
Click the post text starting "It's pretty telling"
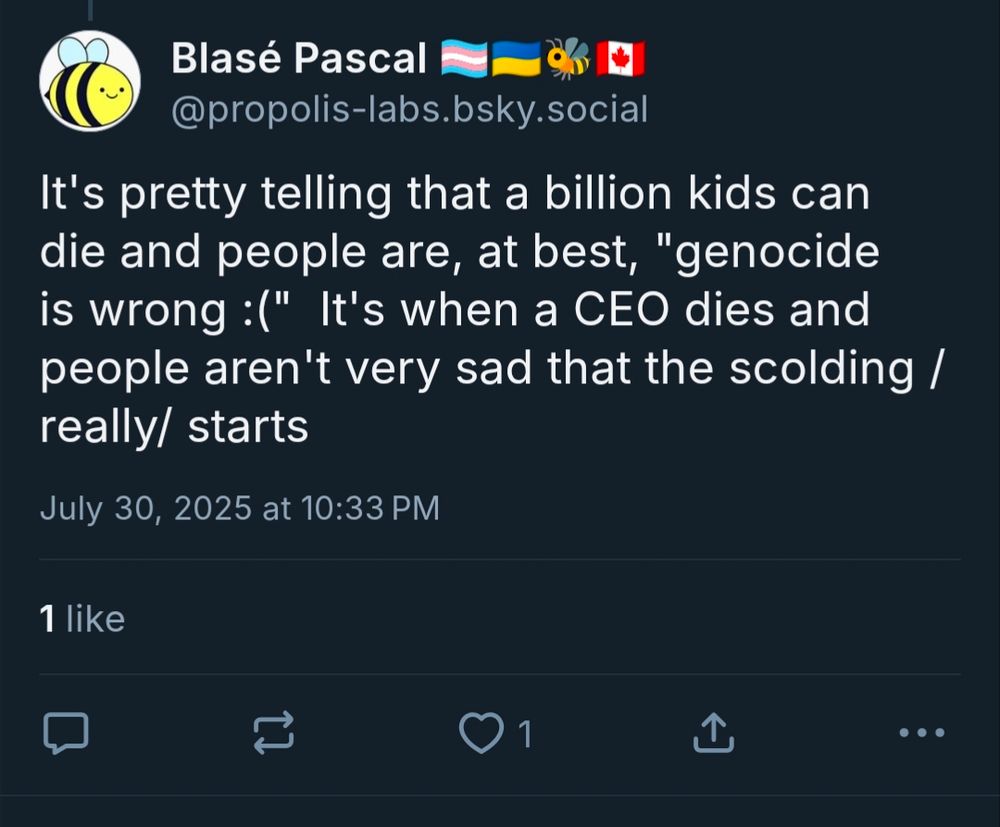tap(455, 195)
